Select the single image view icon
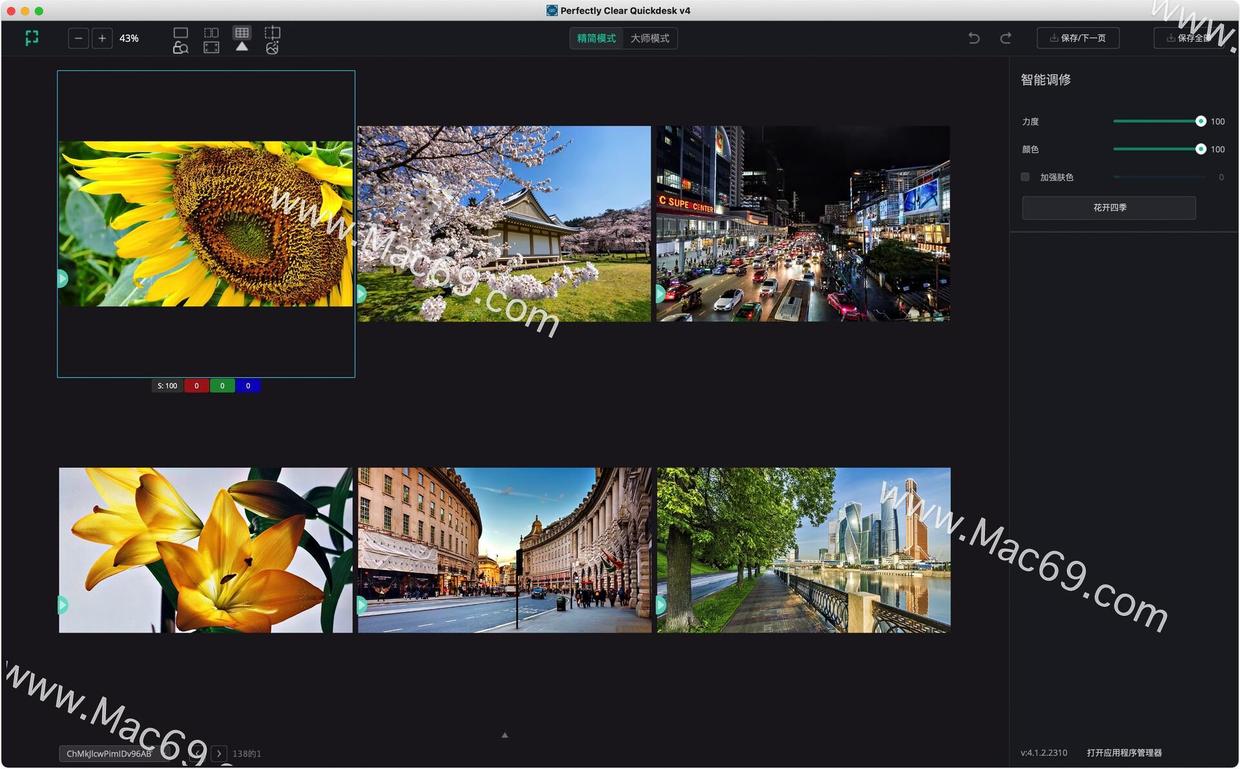Image resolution: width=1240 pixels, height=769 pixels. click(x=180, y=32)
